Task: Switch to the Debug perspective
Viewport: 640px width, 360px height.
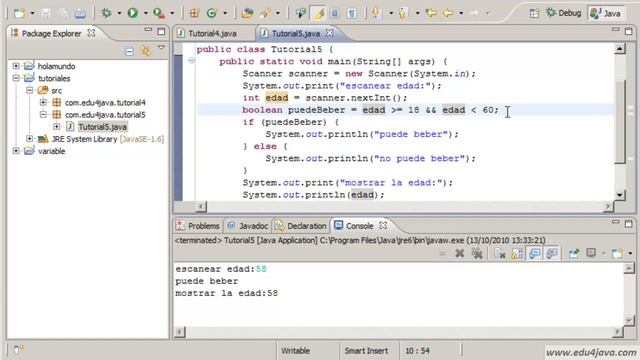Action: click(564, 13)
